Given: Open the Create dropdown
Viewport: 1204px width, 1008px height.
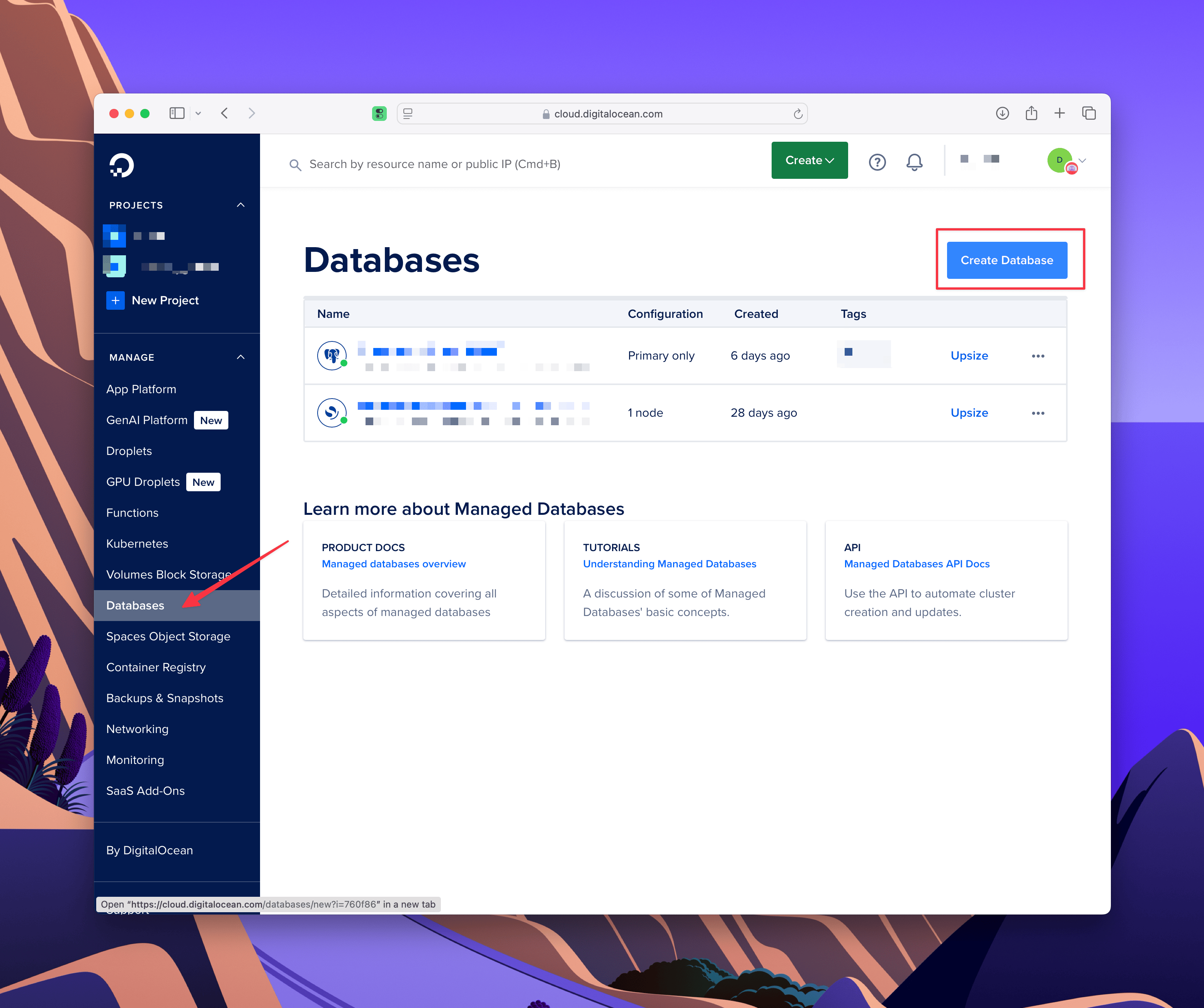Looking at the screenshot, I should pos(809,160).
